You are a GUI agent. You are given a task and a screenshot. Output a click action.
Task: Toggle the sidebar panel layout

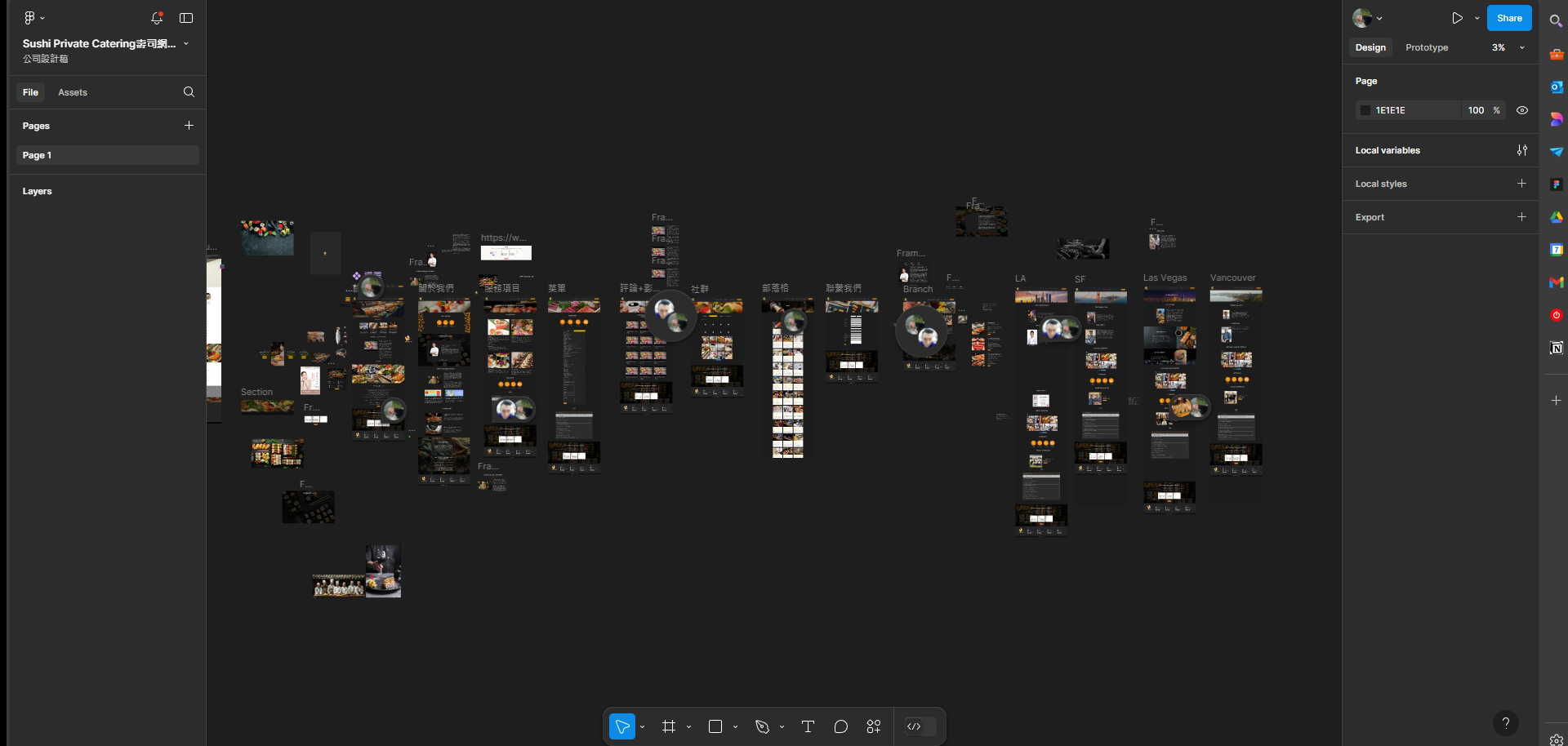pos(186,18)
